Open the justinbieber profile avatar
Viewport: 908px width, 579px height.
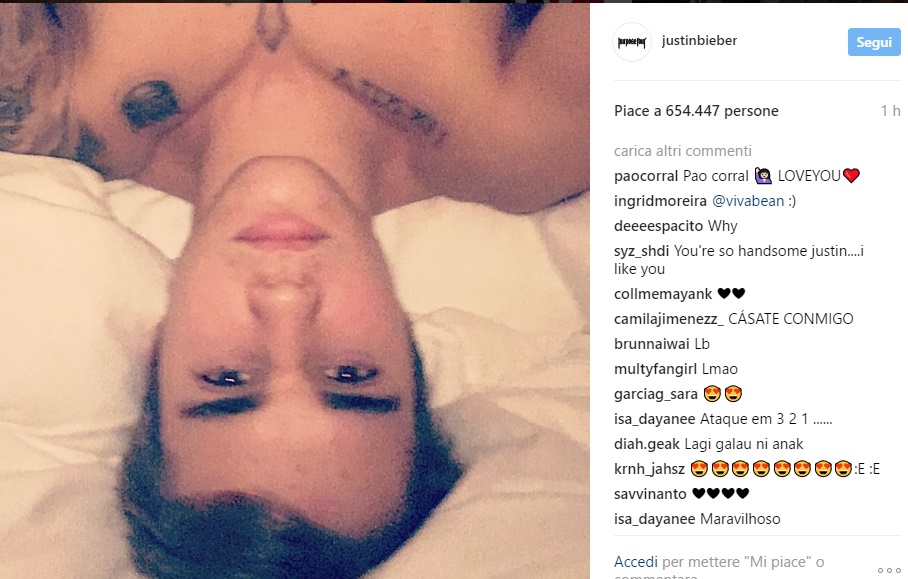(x=632, y=42)
